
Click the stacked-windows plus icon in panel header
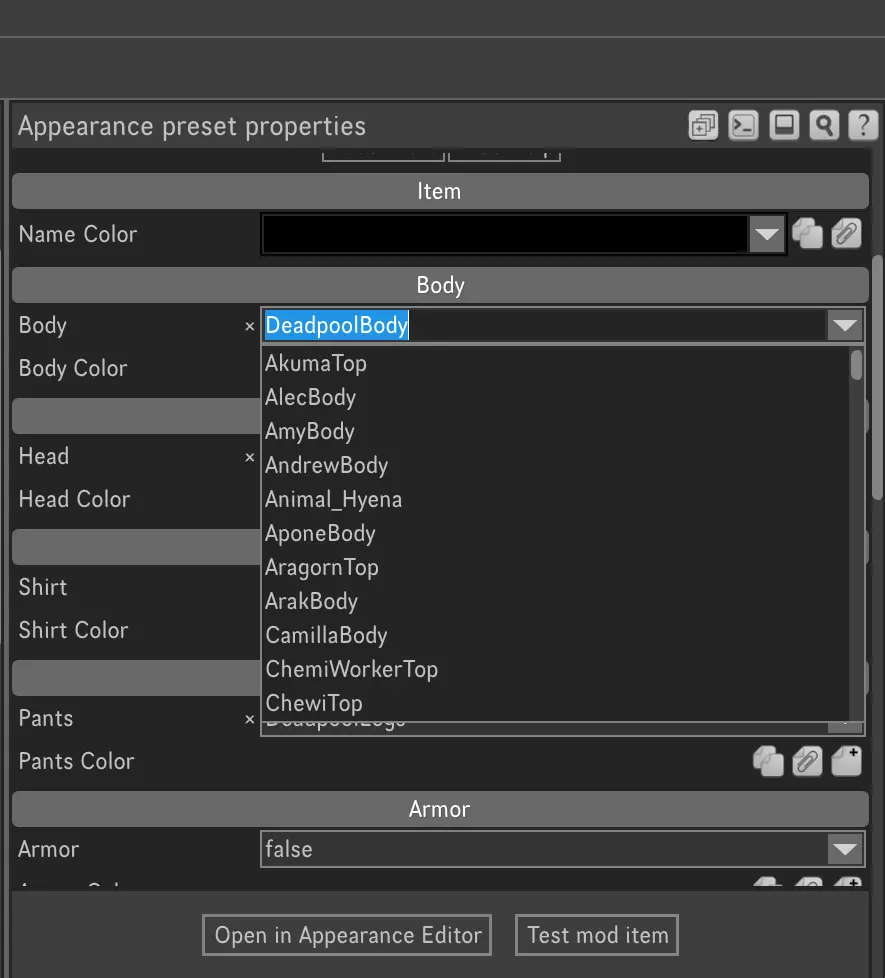(703, 126)
